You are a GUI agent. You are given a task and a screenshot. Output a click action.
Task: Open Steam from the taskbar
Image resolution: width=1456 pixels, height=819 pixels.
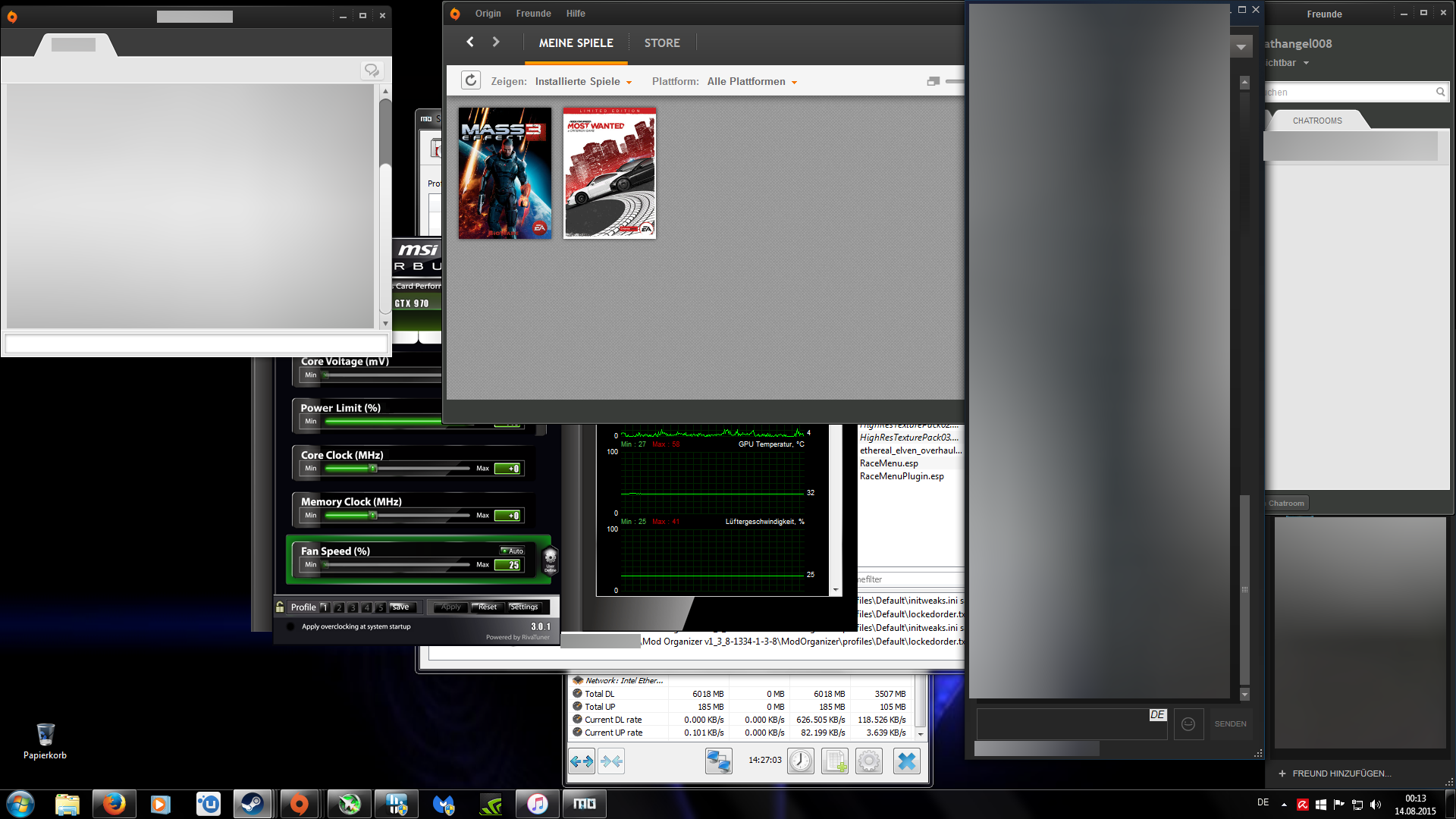click(x=253, y=804)
